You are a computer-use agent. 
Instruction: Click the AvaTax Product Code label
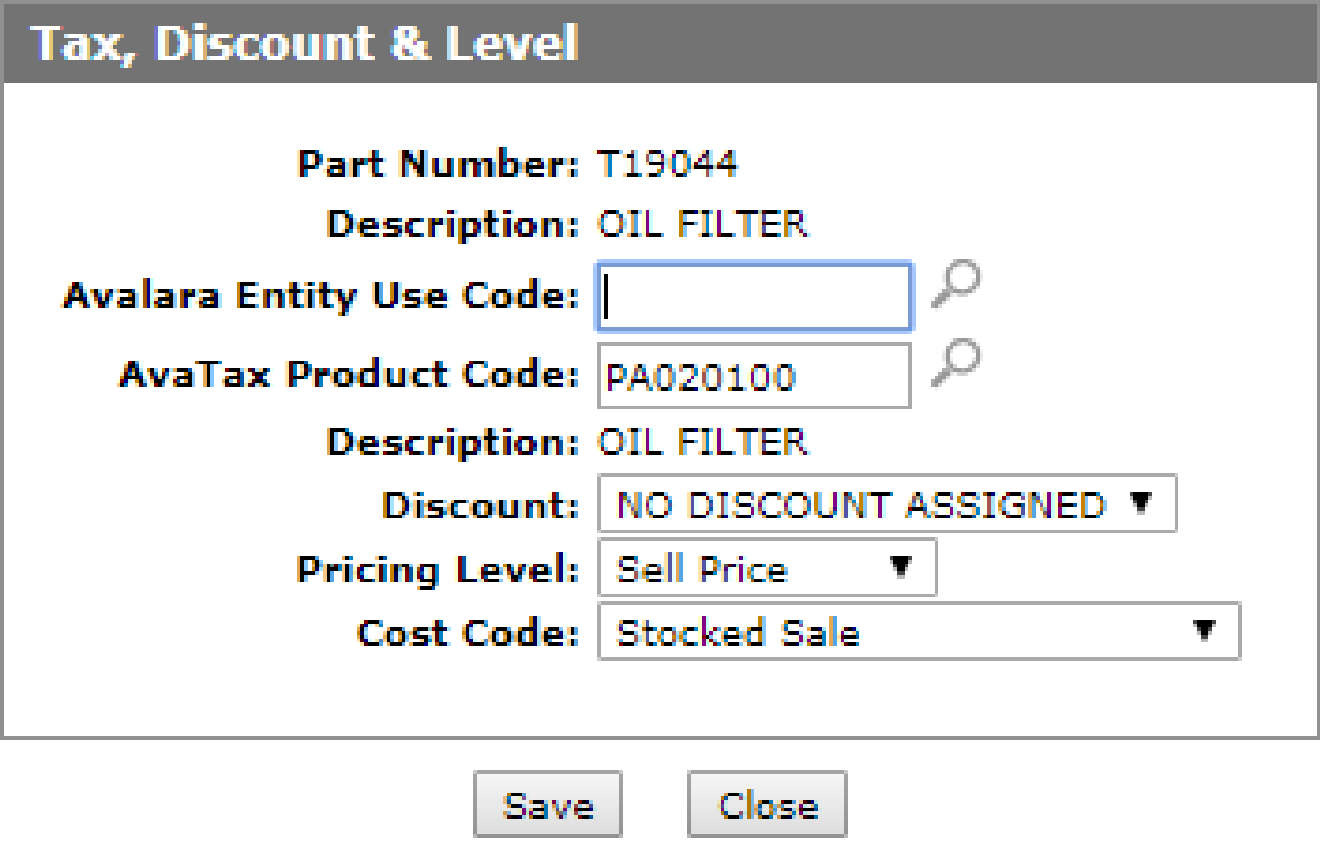(349, 375)
